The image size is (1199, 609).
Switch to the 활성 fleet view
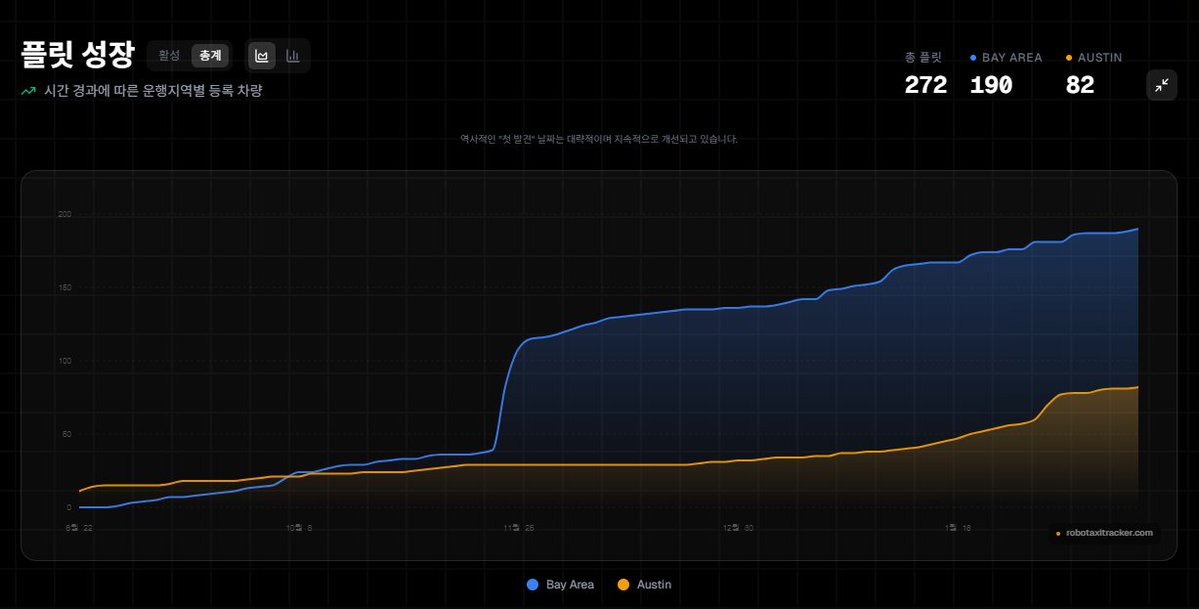click(169, 56)
